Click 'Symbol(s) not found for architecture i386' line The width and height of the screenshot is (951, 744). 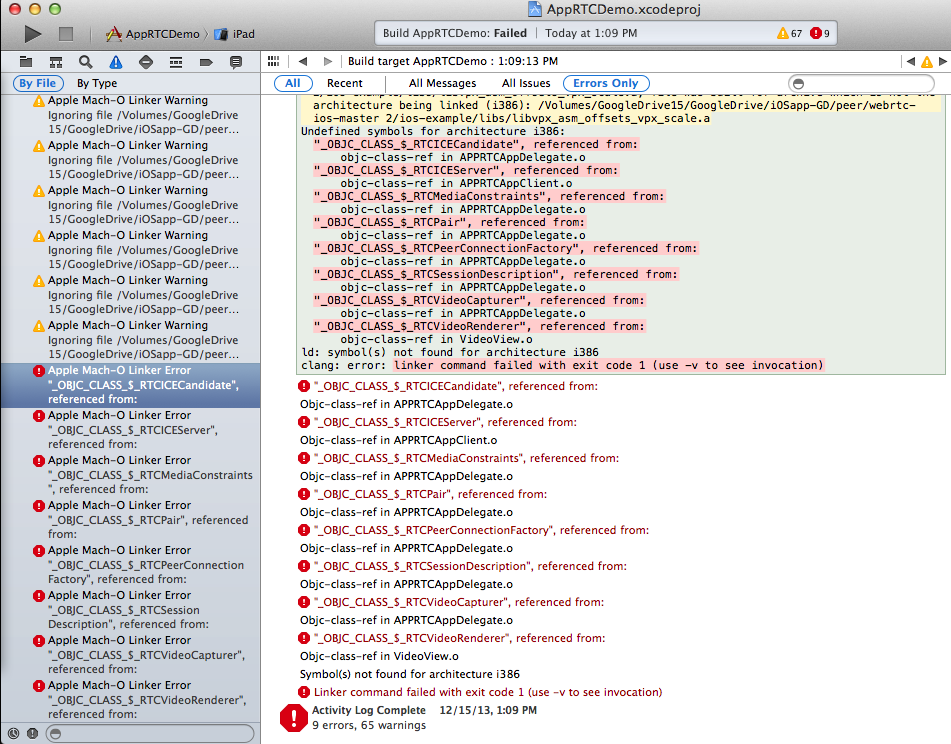[409, 674]
